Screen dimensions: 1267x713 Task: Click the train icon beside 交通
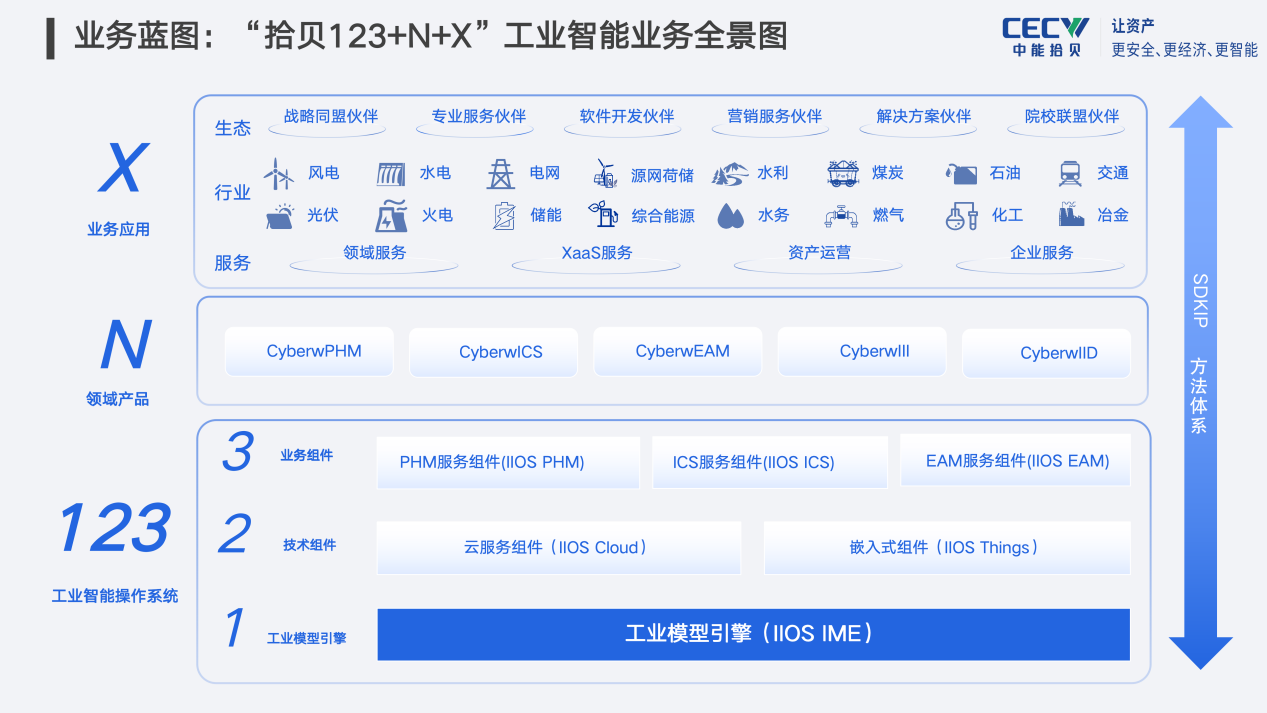coord(1070,174)
